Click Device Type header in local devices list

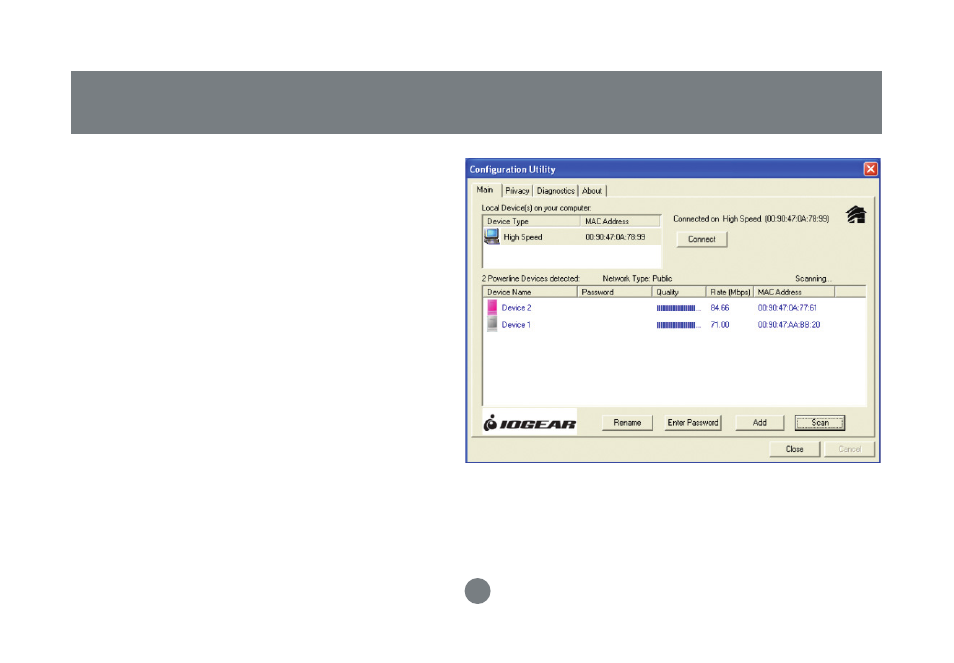pos(531,221)
